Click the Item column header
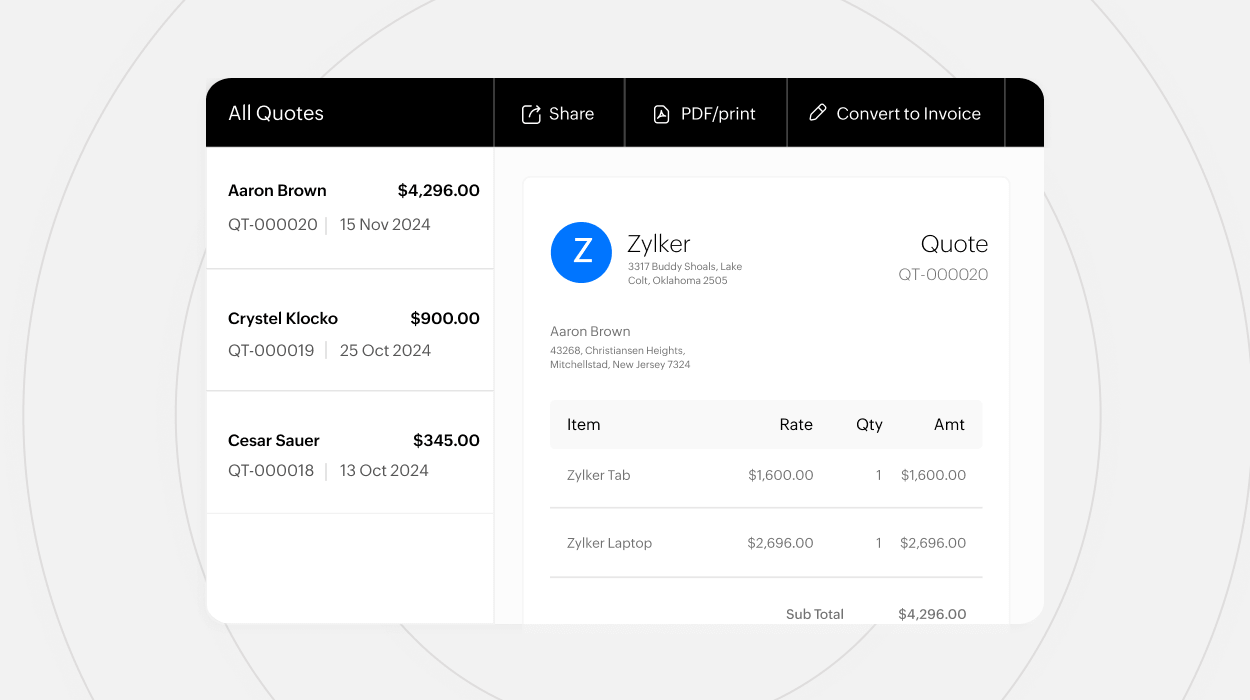The height and width of the screenshot is (700, 1250). tap(584, 424)
